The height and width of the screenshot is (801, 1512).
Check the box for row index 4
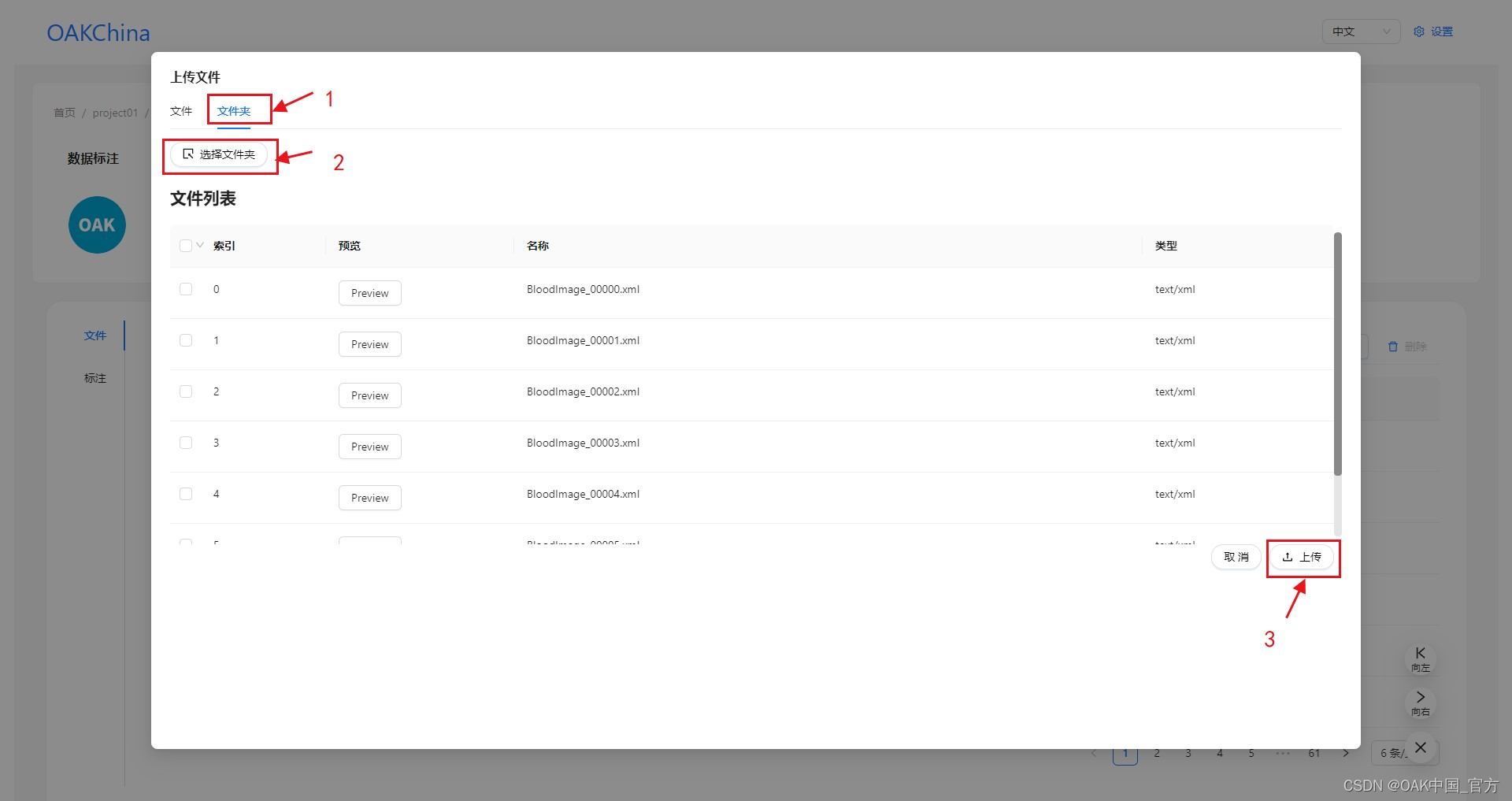pyautogui.click(x=186, y=494)
